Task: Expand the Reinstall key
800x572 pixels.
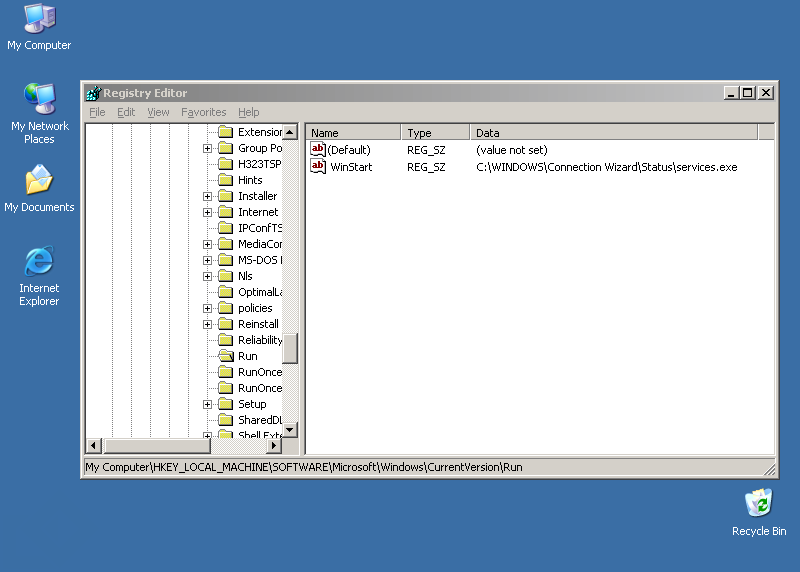Action: (x=207, y=325)
